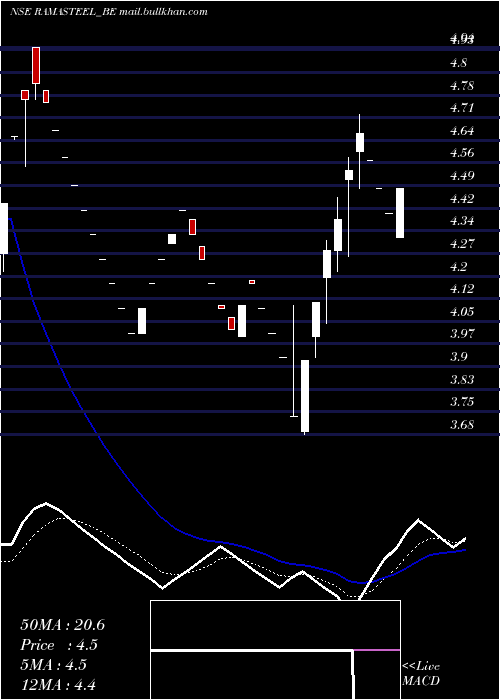Select the 4.71 price axis label
The image size is (500, 700).
tap(462, 108)
